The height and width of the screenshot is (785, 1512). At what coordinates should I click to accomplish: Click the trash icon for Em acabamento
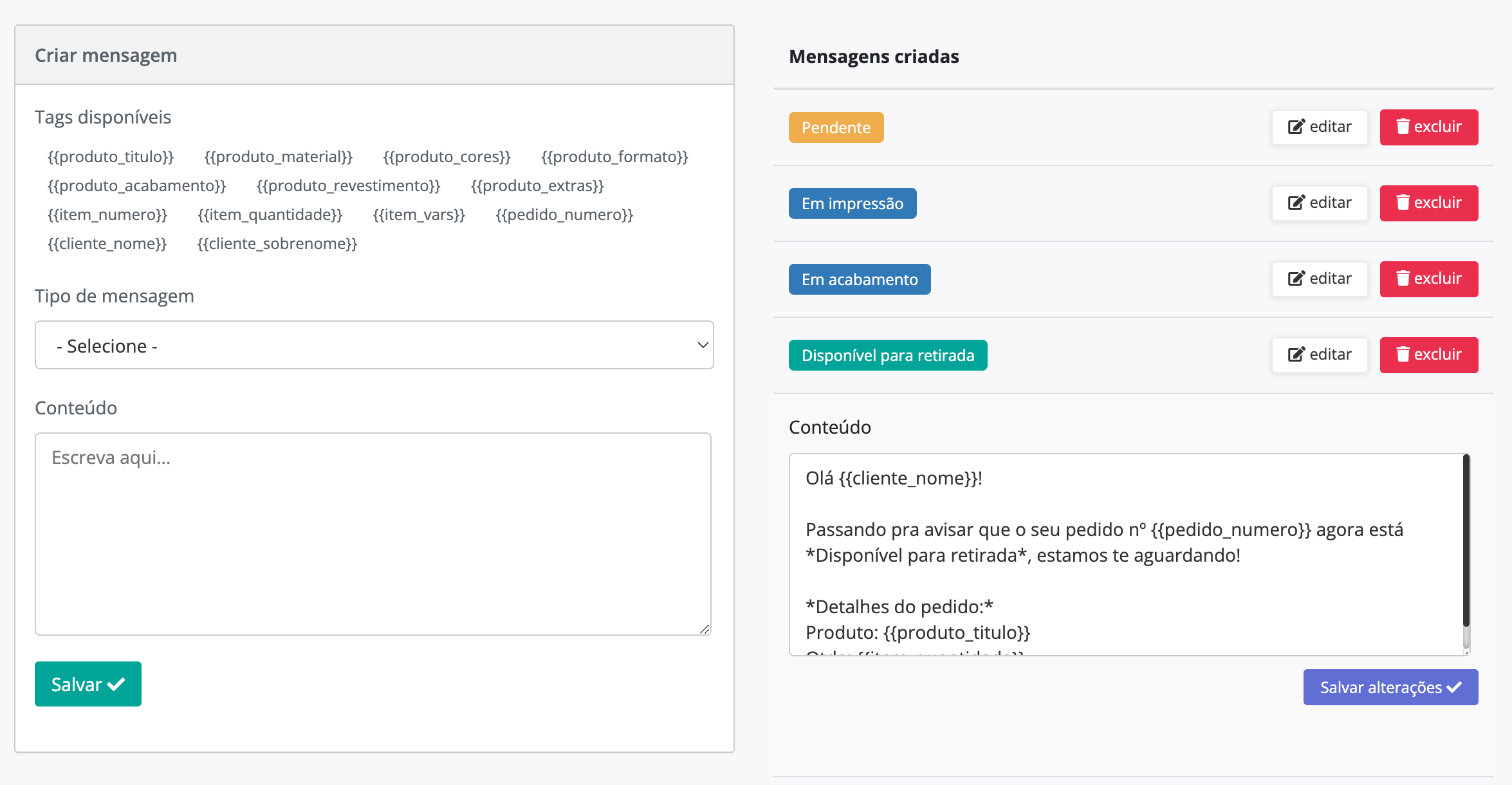coord(1403,279)
